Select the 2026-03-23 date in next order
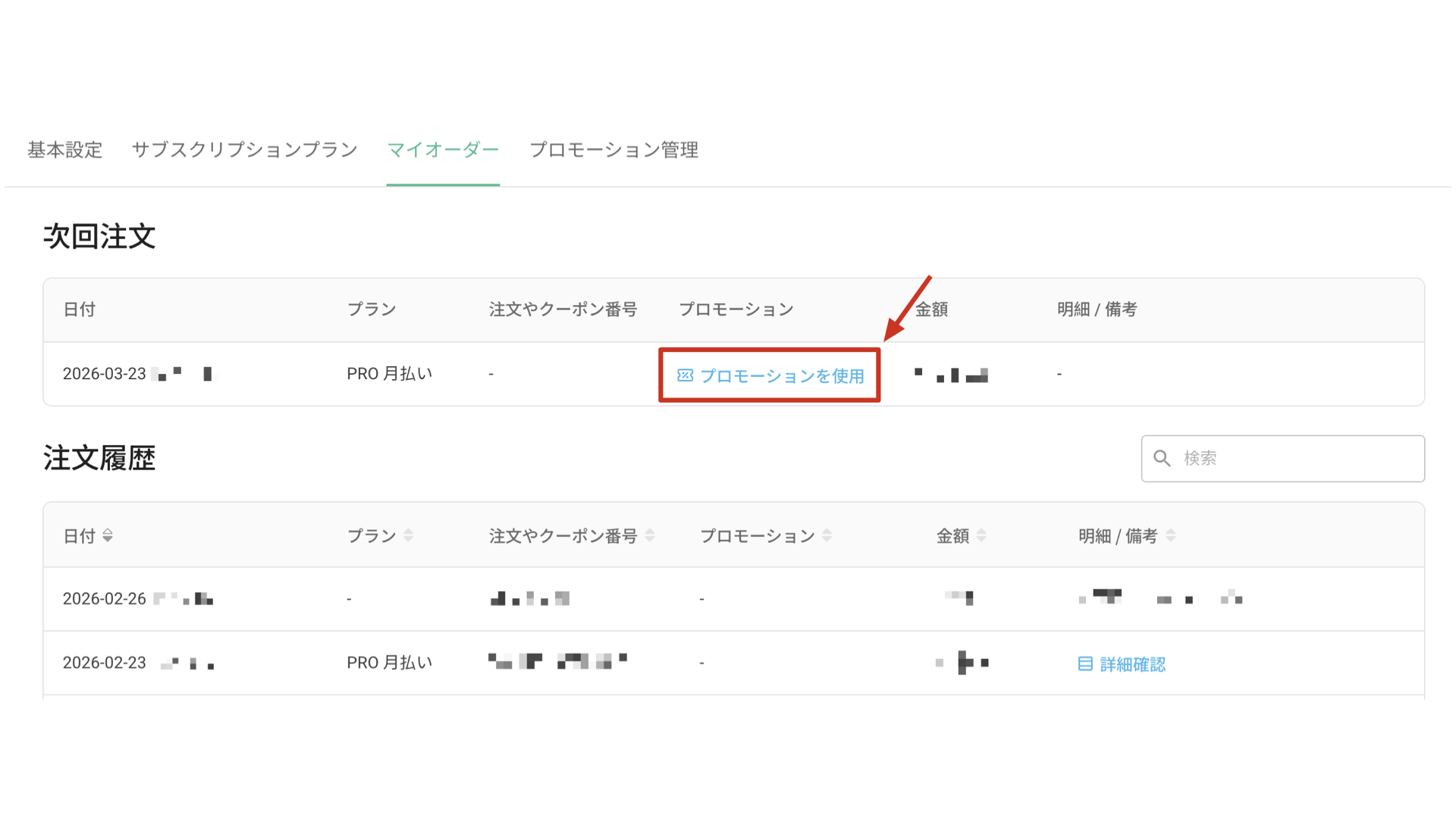1456x819 pixels. (105, 374)
